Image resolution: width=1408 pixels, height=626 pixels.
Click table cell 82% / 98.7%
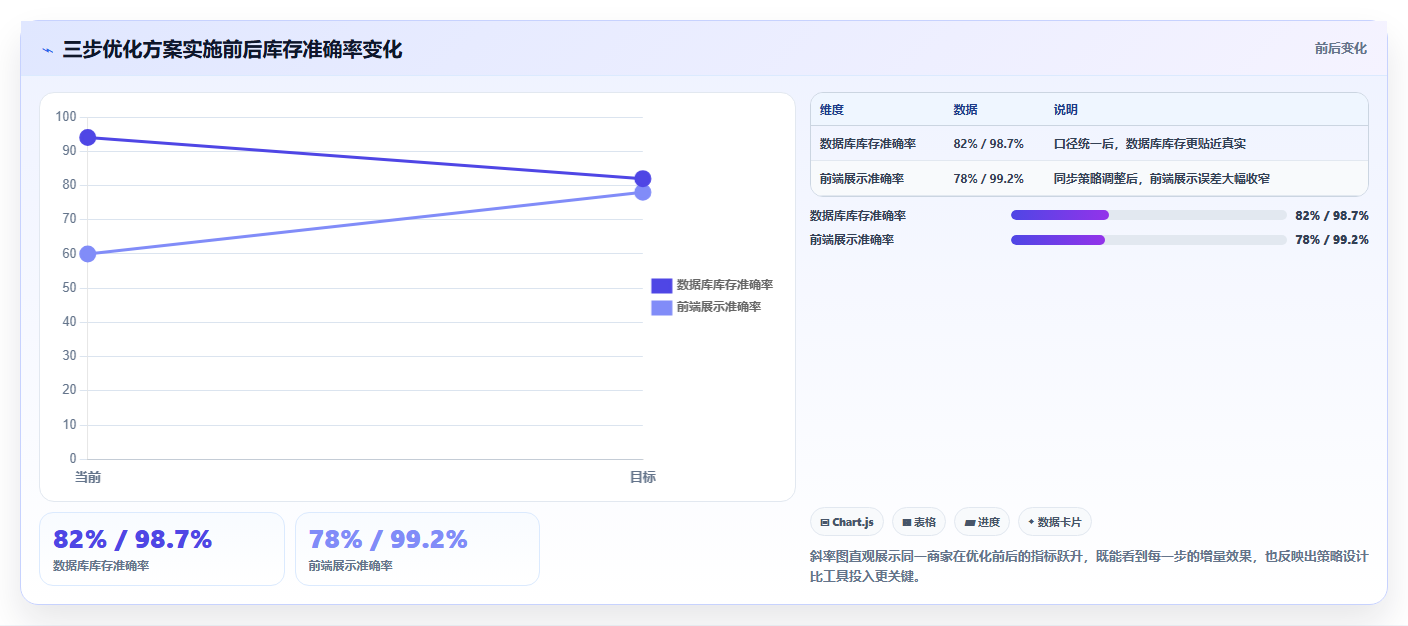(989, 144)
